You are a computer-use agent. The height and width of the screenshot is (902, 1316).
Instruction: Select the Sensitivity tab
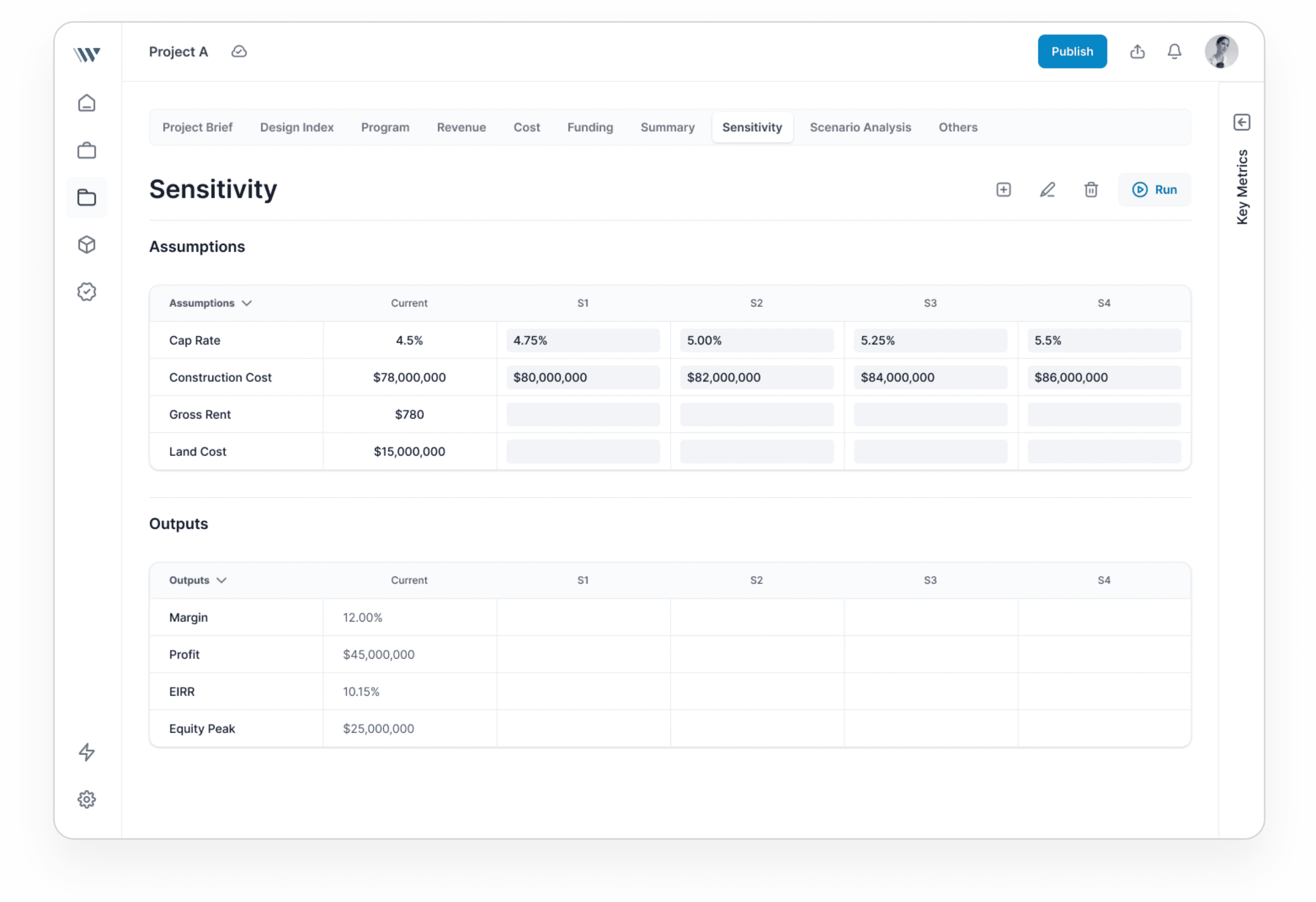[752, 127]
